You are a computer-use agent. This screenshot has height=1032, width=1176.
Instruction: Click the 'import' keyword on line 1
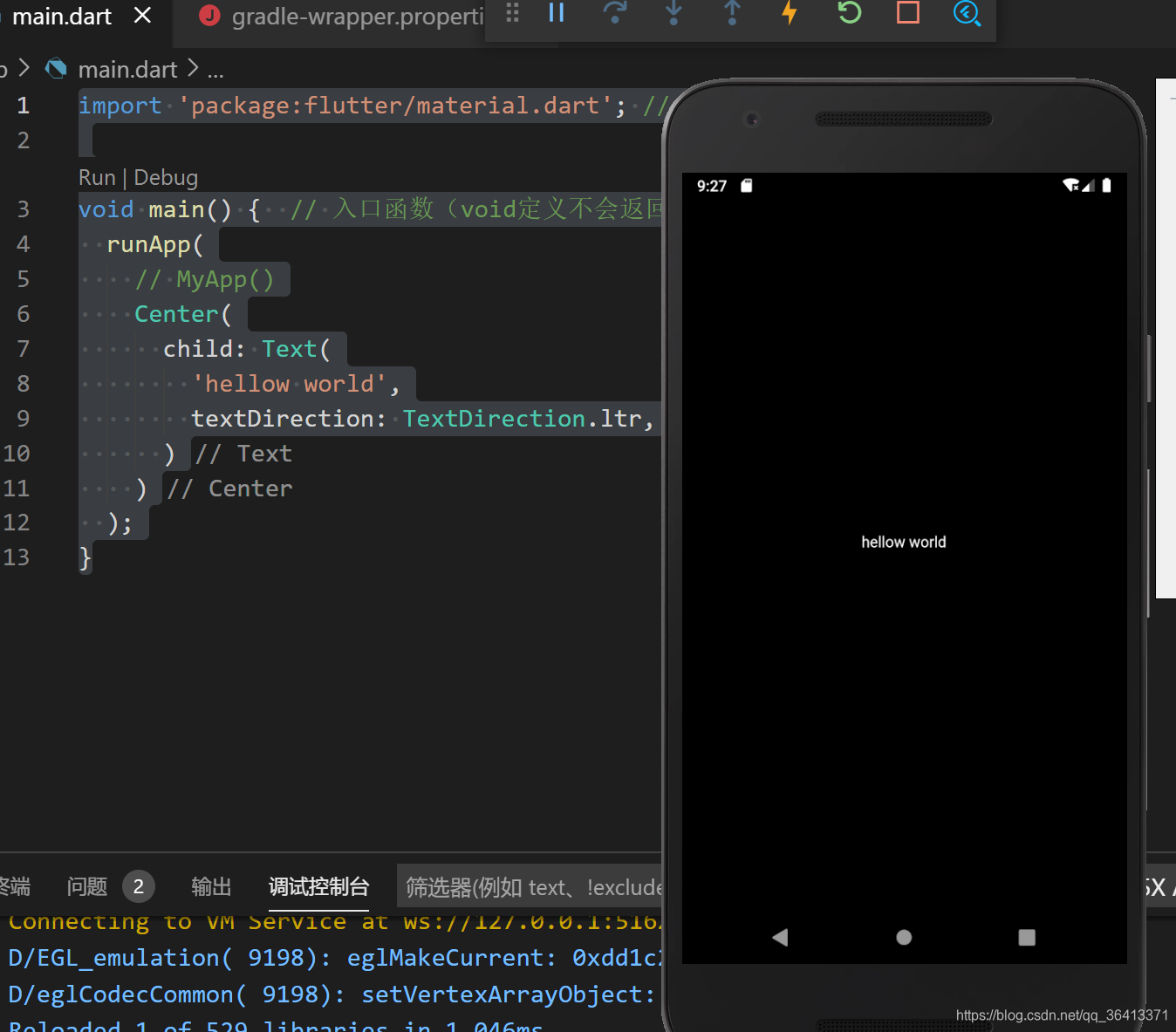pyautogui.click(x=120, y=106)
